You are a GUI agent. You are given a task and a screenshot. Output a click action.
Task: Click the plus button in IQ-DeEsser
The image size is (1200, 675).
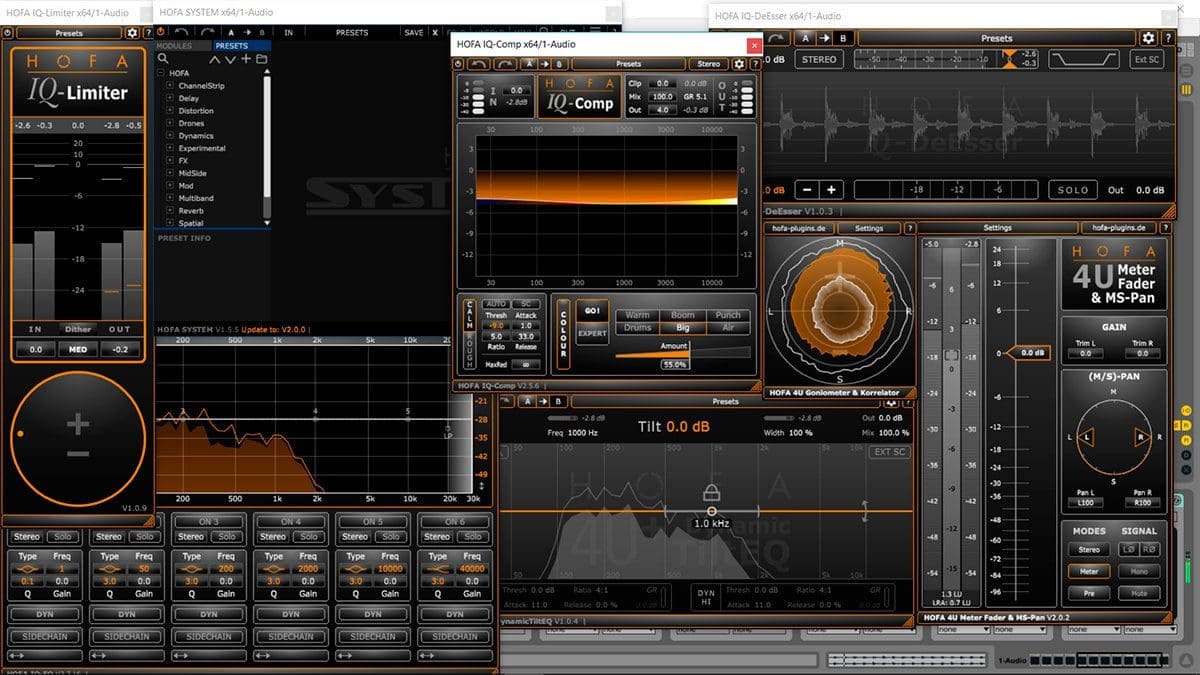831,190
